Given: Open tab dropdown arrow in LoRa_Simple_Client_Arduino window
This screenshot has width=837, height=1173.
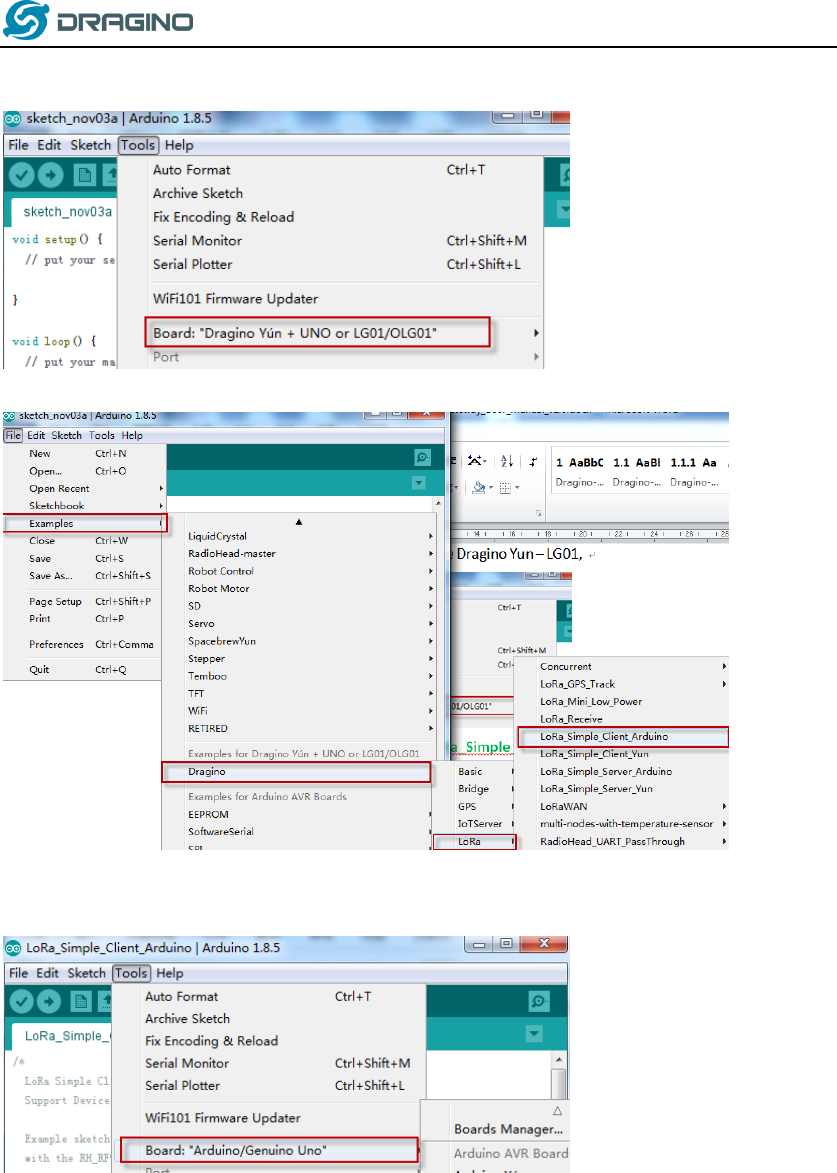Looking at the screenshot, I should point(534,1034).
